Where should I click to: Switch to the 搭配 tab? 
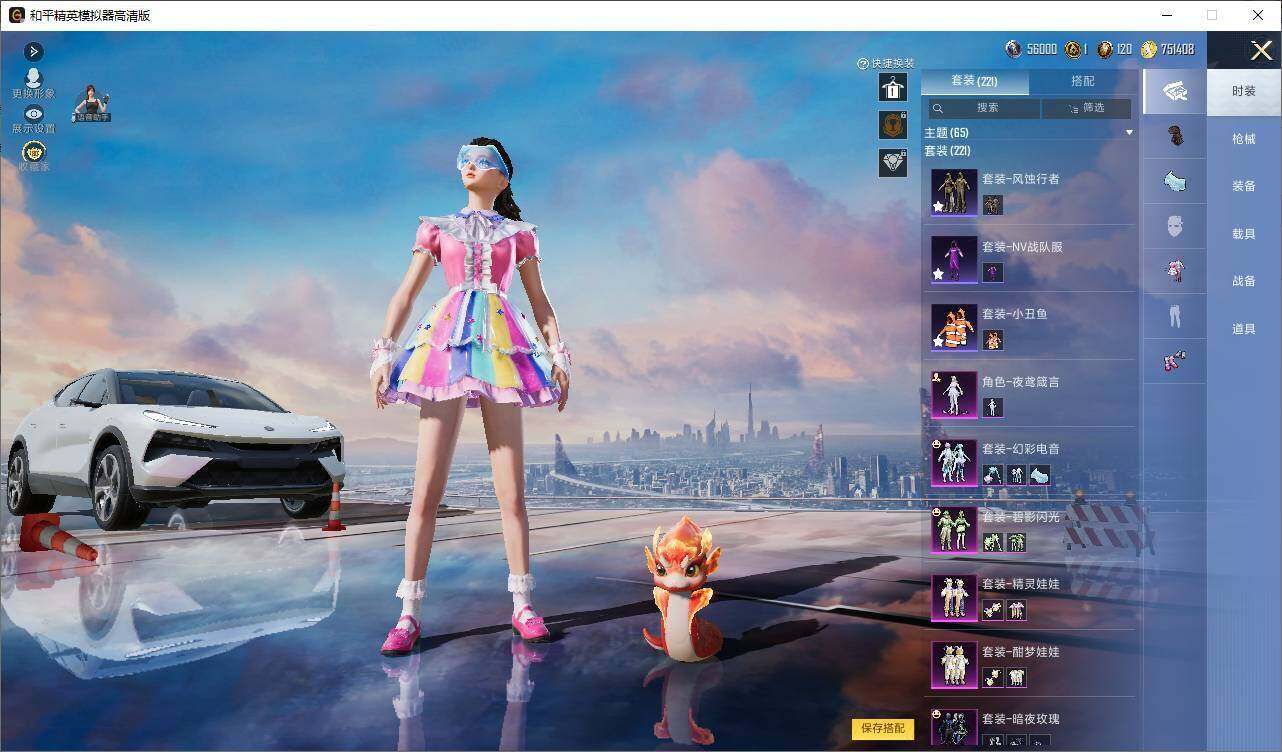[x=1082, y=81]
